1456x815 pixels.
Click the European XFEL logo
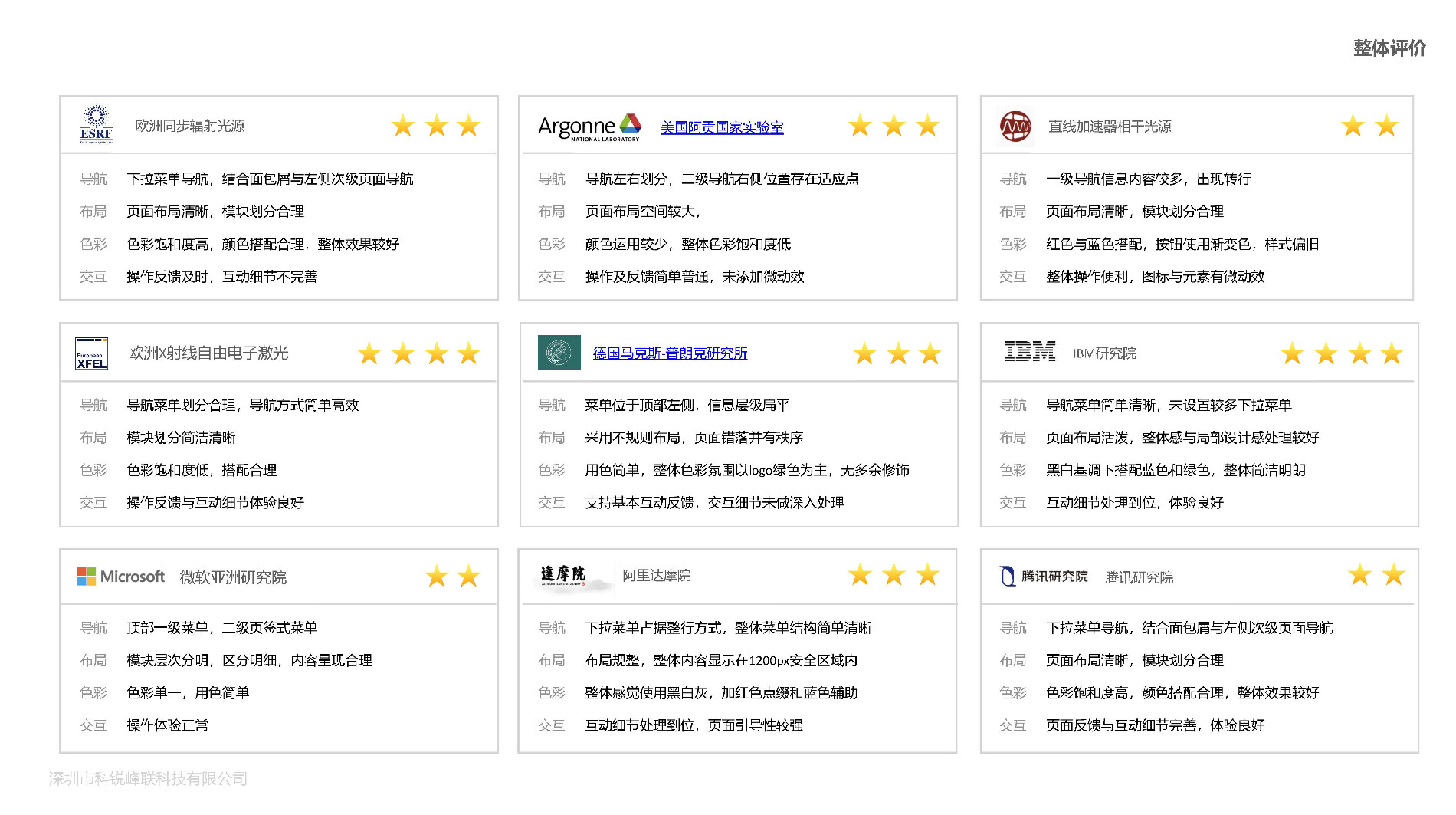[91, 353]
